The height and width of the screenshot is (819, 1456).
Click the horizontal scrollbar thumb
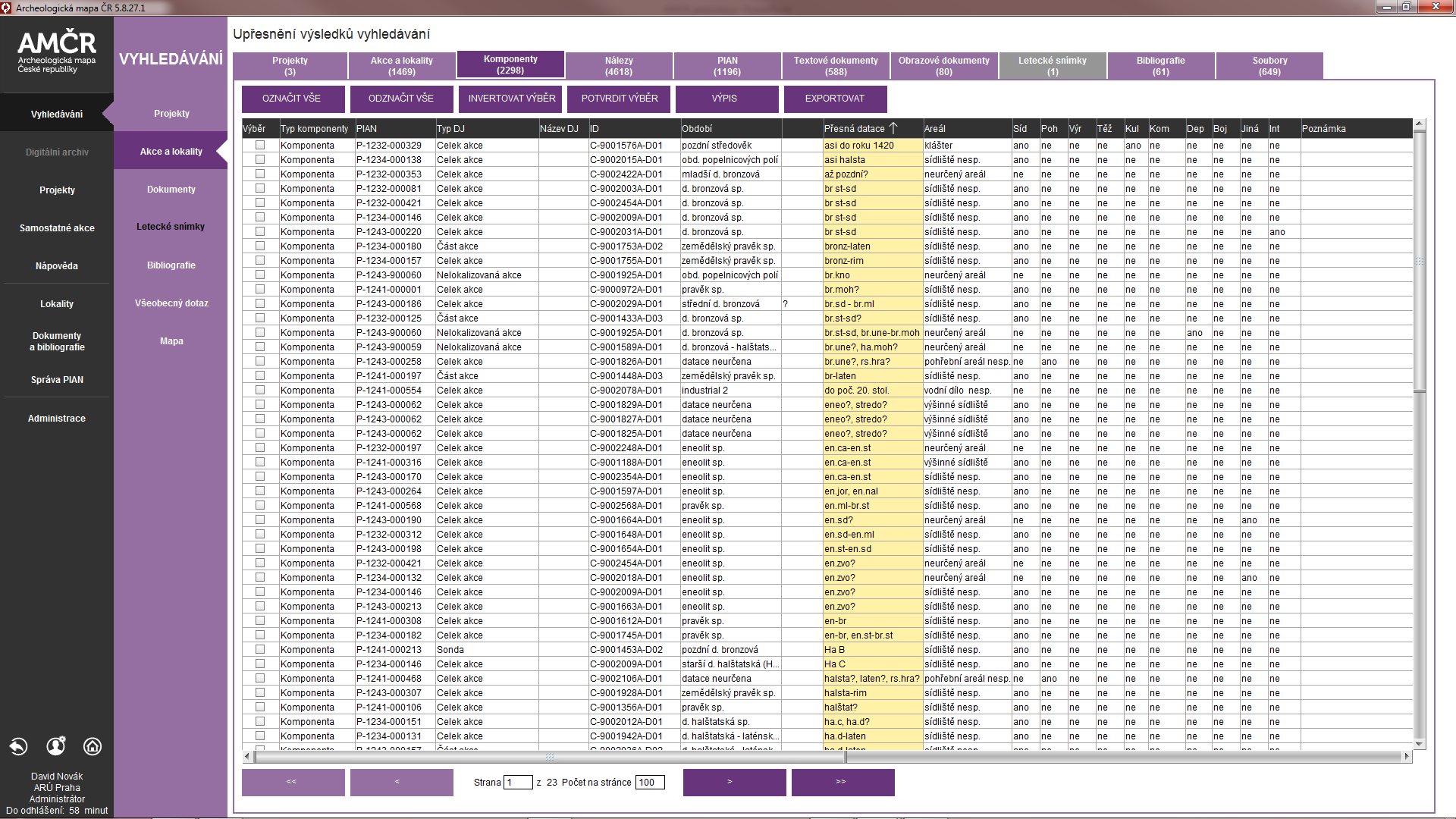point(550,756)
